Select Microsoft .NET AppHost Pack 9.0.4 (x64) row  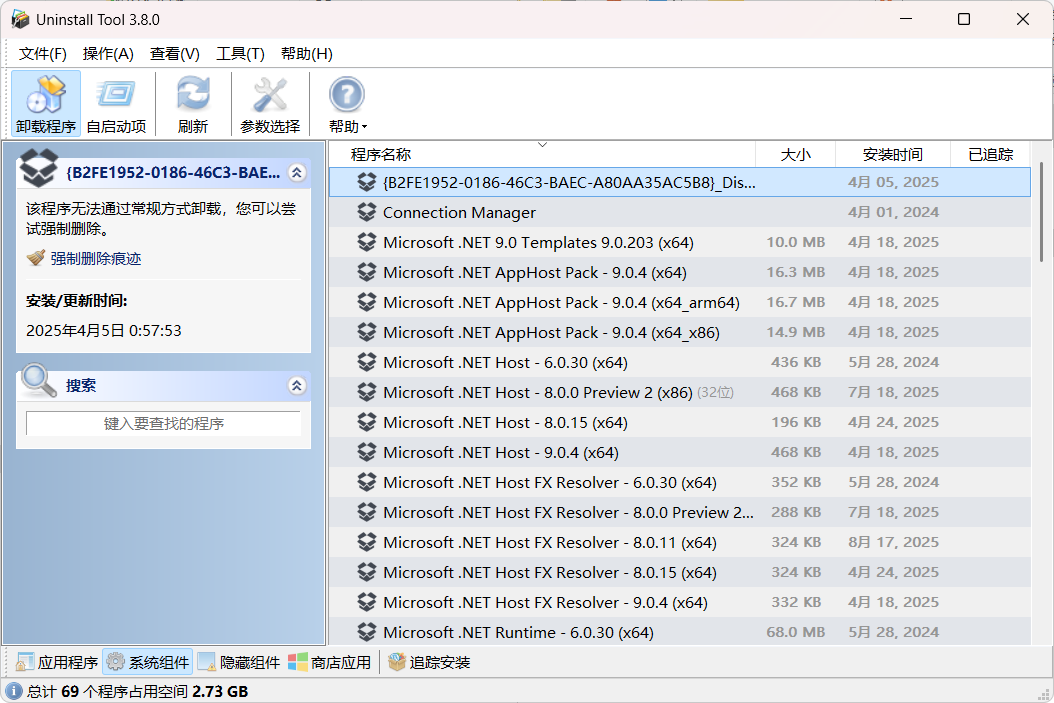click(x=680, y=272)
